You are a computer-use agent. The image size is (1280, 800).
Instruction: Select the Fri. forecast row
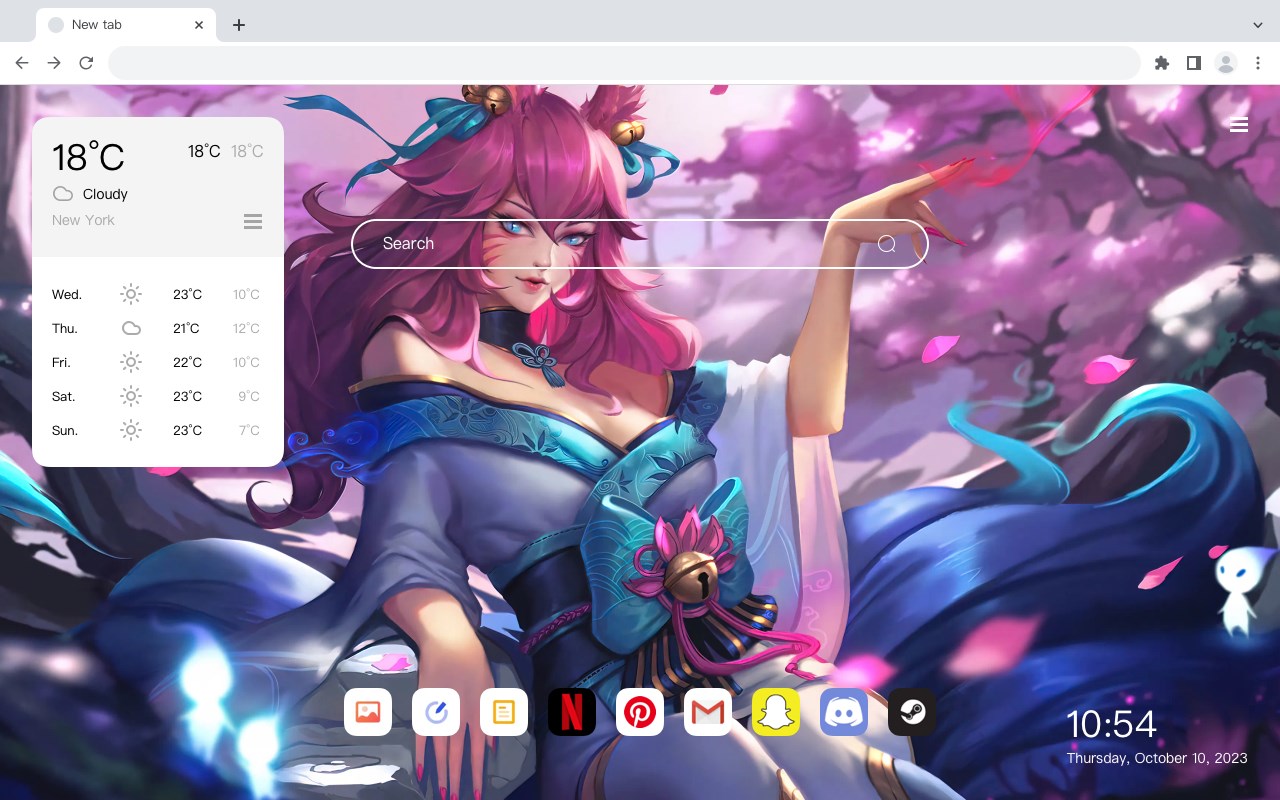(157, 362)
